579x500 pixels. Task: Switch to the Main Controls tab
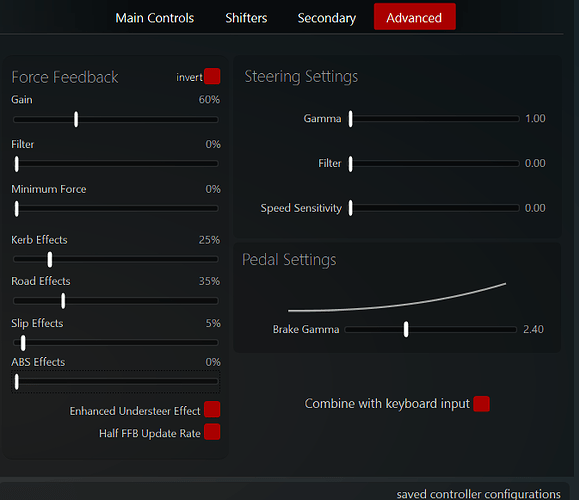click(x=154, y=18)
